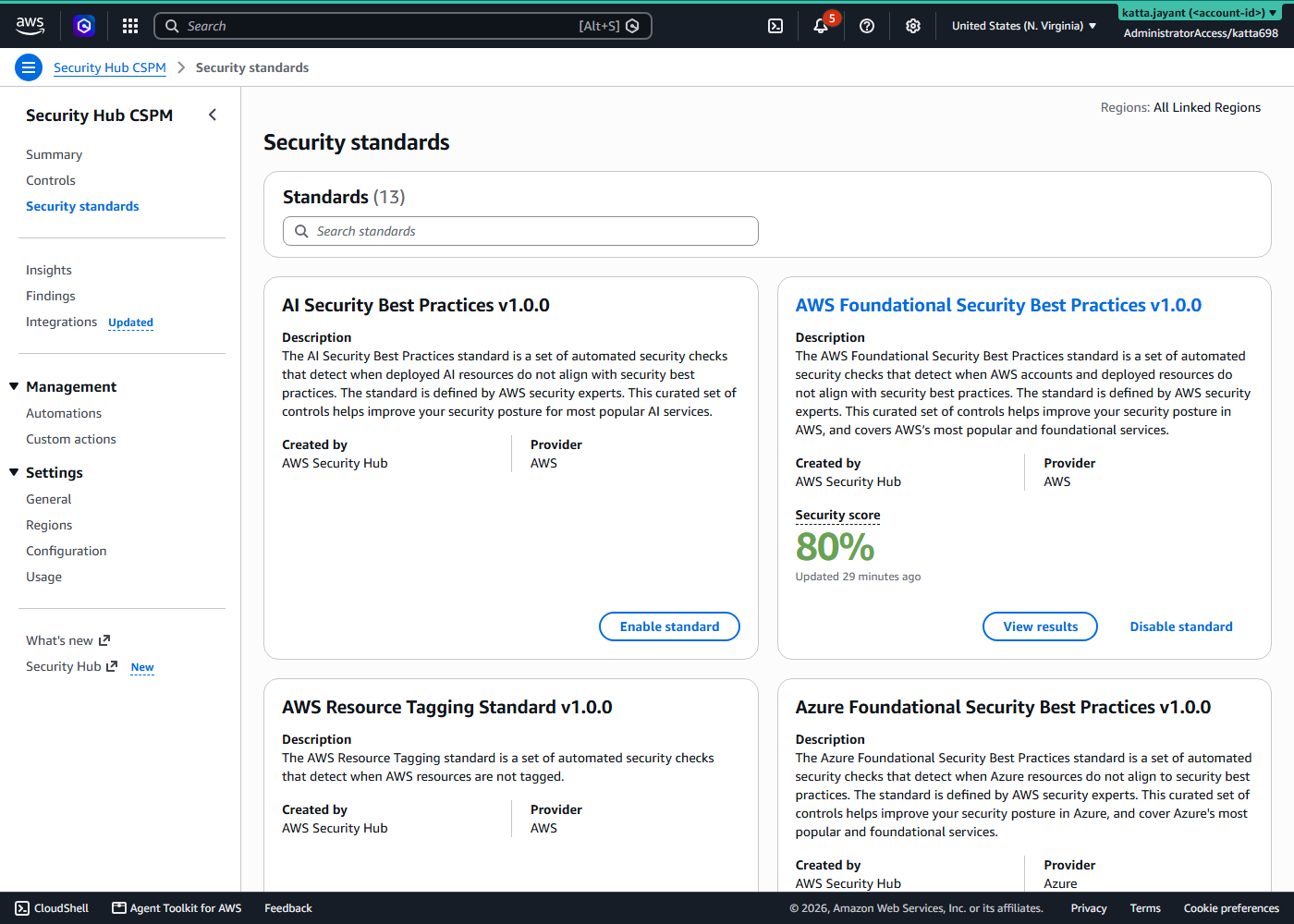Collapse the Management section

pos(14,386)
